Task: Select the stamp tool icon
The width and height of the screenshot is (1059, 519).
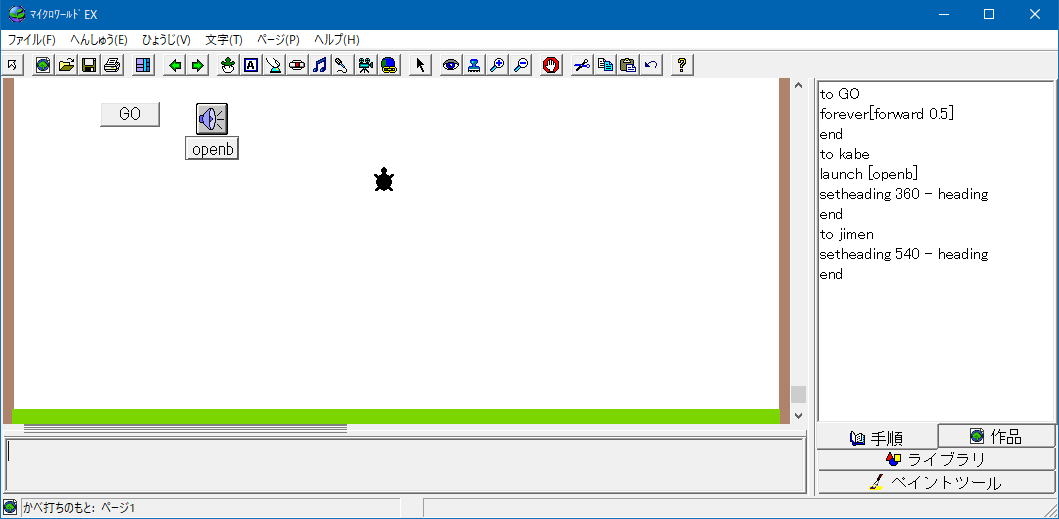Action: pyautogui.click(x=474, y=66)
